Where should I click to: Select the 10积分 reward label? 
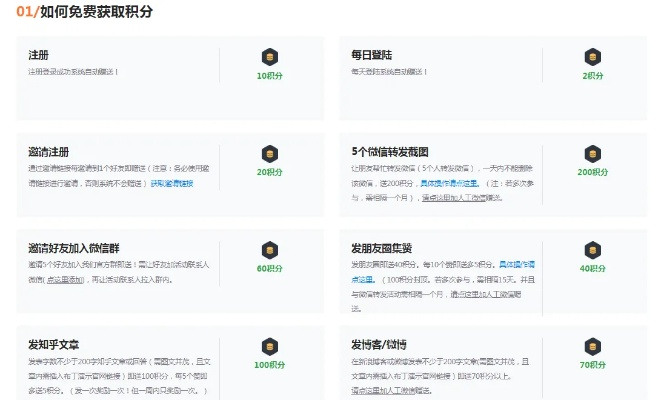269,76
